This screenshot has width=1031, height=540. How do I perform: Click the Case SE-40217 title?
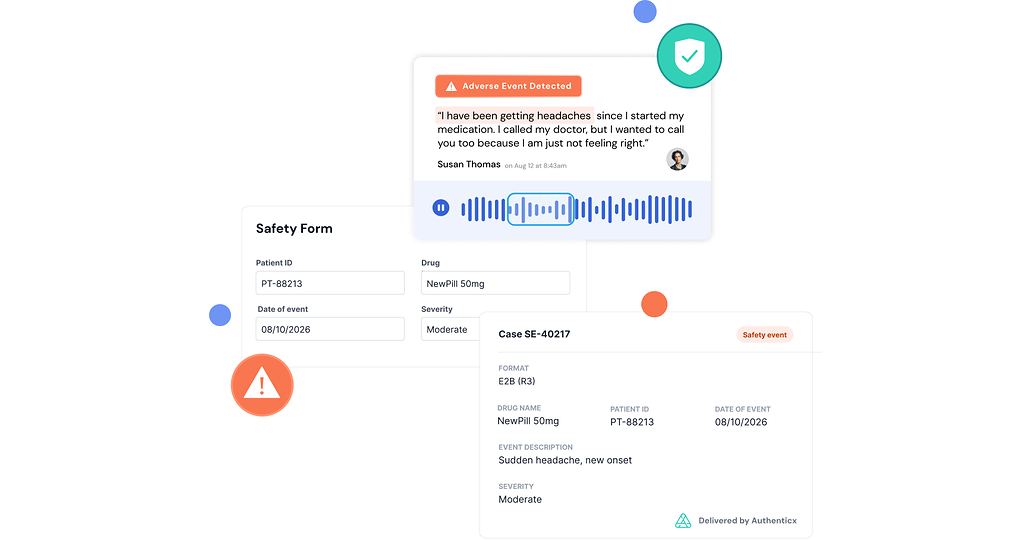click(x=534, y=334)
